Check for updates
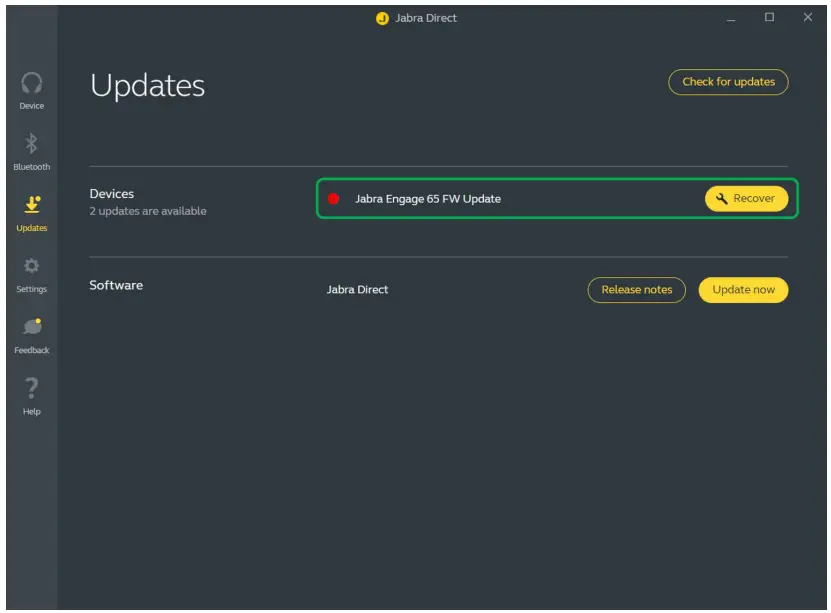This screenshot has width=831, height=613. [727, 82]
